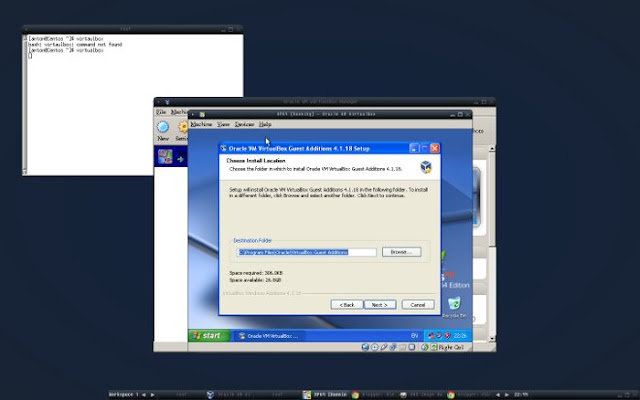Screen dimensions: 640x400
Task: Click the XP VM running entry in panel
Action: (325, 395)
